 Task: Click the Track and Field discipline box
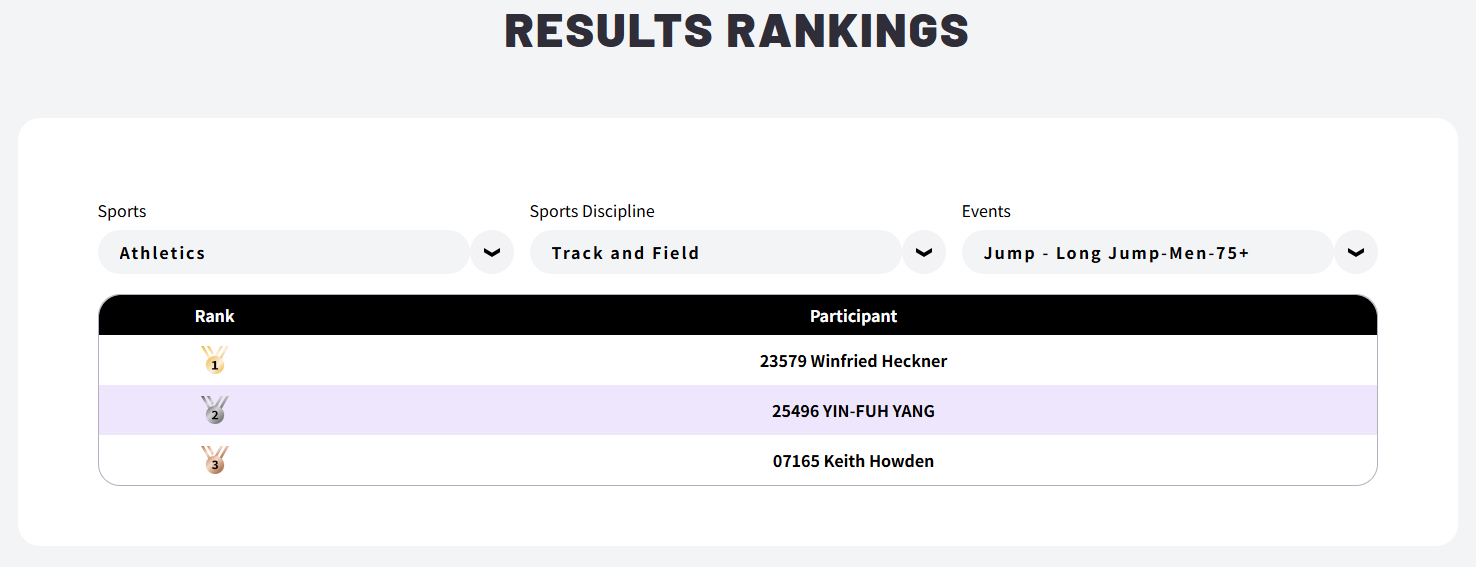click(x=716, y=252)
